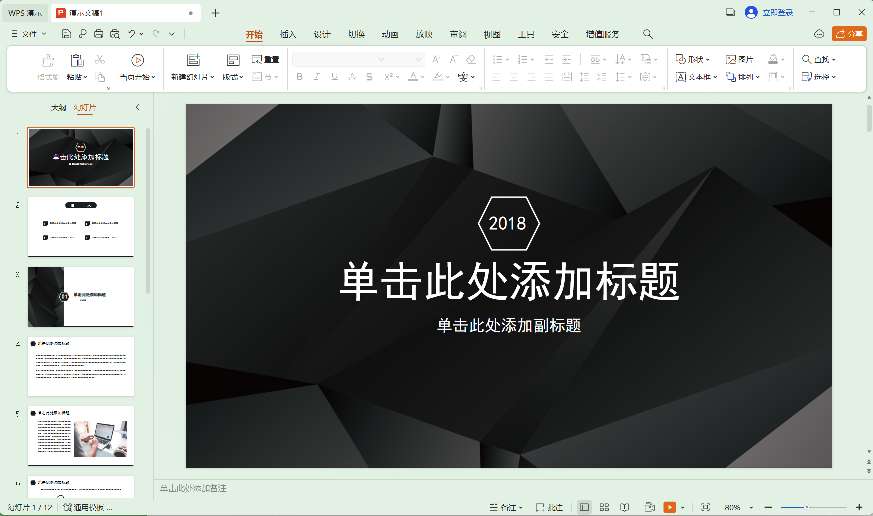
Task: Click the Save icon in quick access toolbar
Action: [66, 34]
